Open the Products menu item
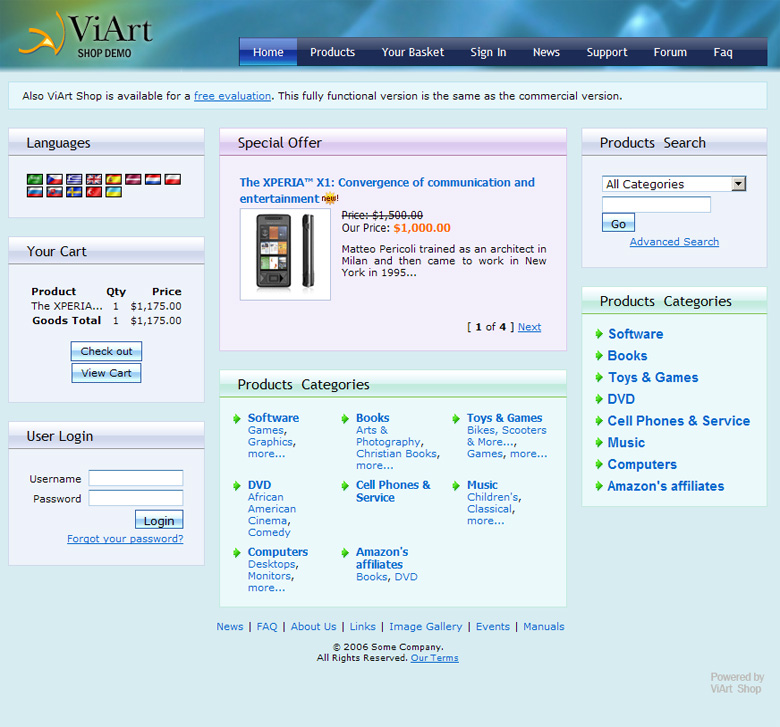 [x=332, y=52]
